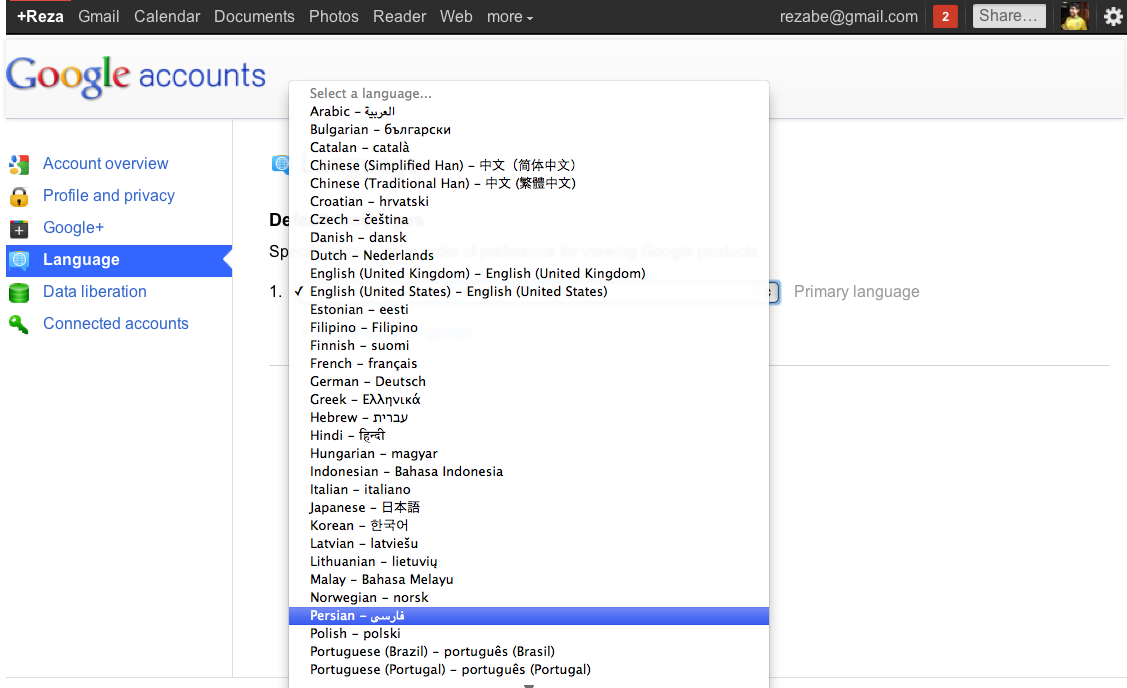The width and height of the screenshot is (1127, 688).
Task: Click the user profile photo thumbnail
Action: tap(1075, 16)
